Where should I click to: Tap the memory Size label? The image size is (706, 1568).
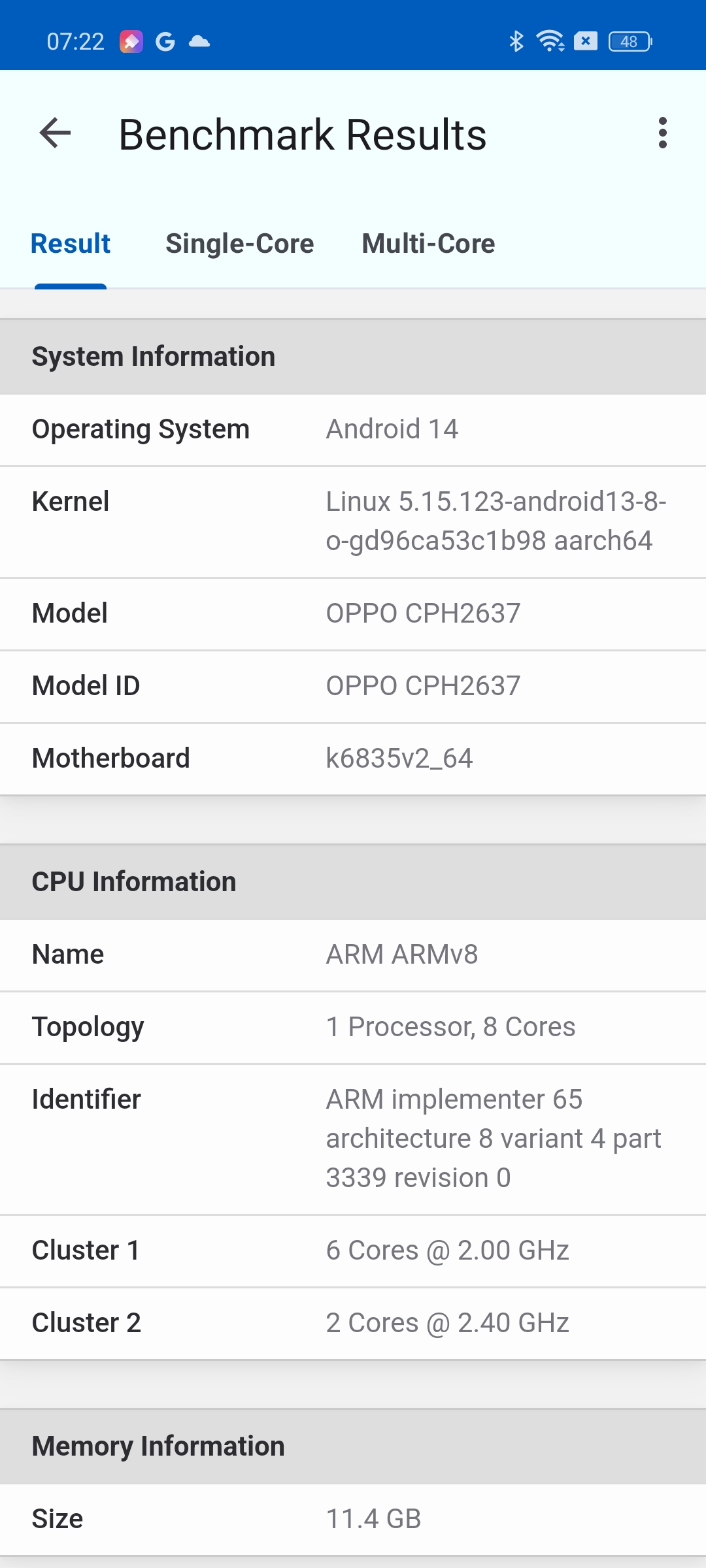[58, 1519]
